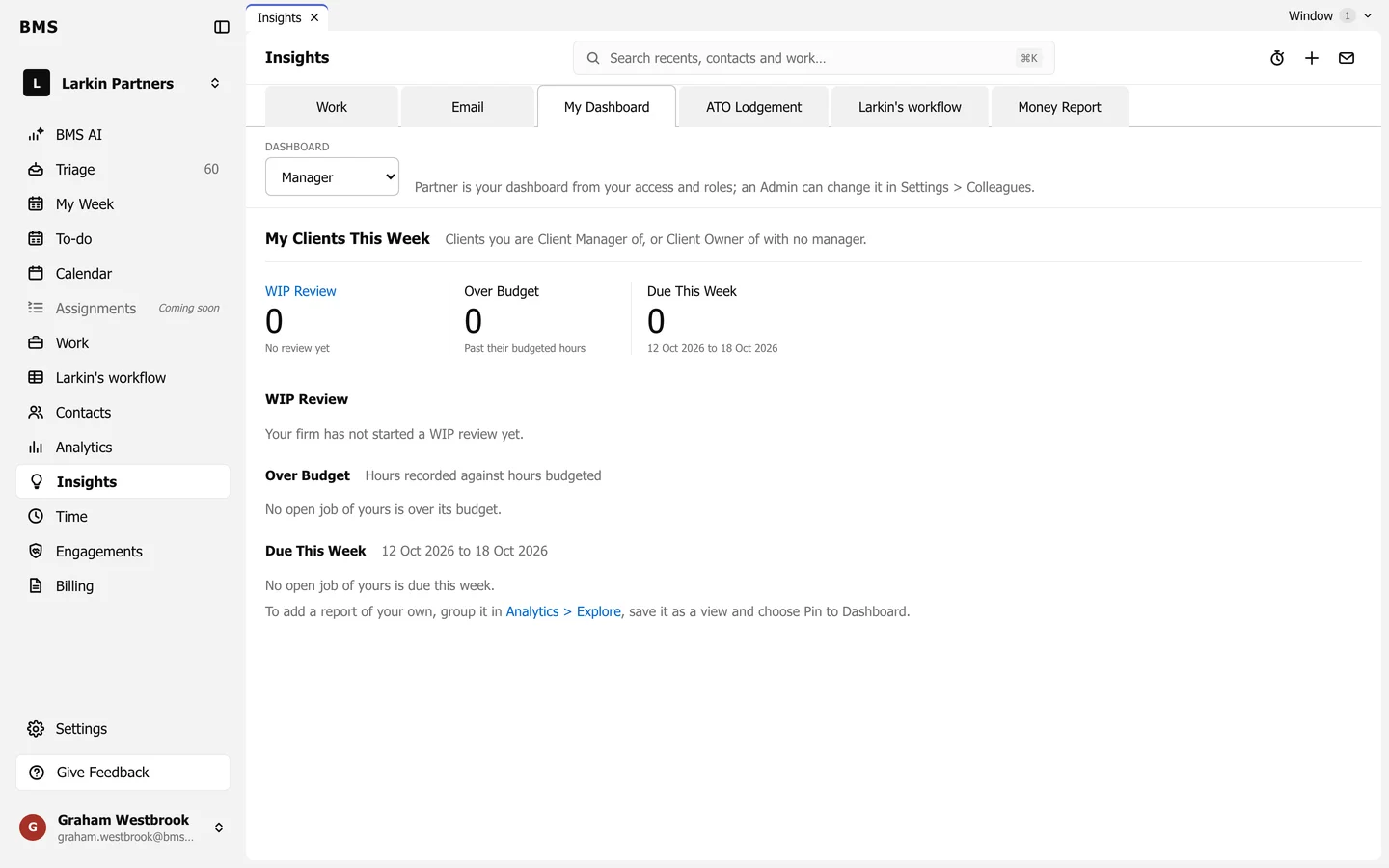This screenshot has height=868, width=1389.
Task: Open Settings
Action: (123, 729)
